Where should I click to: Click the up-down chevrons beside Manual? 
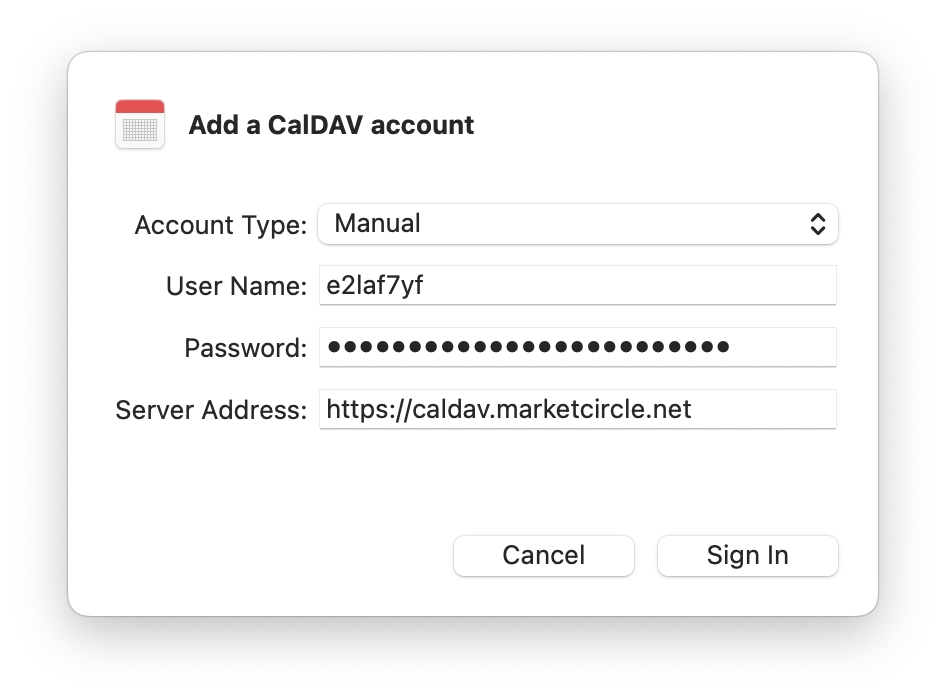[817, 224]
